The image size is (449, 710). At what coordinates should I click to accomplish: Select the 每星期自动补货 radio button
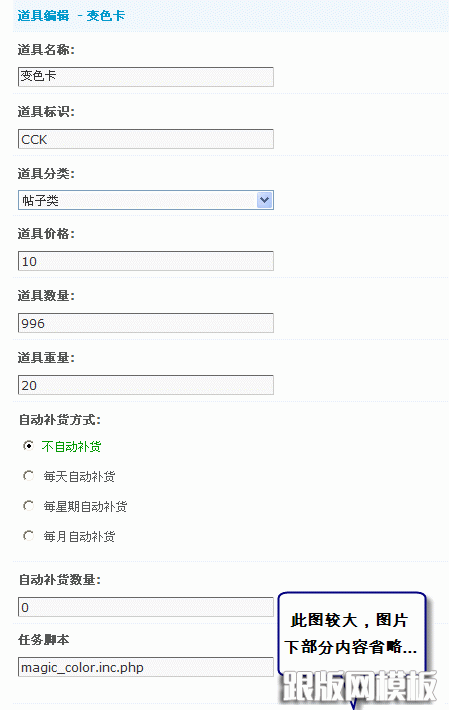(x=29, y=506)
